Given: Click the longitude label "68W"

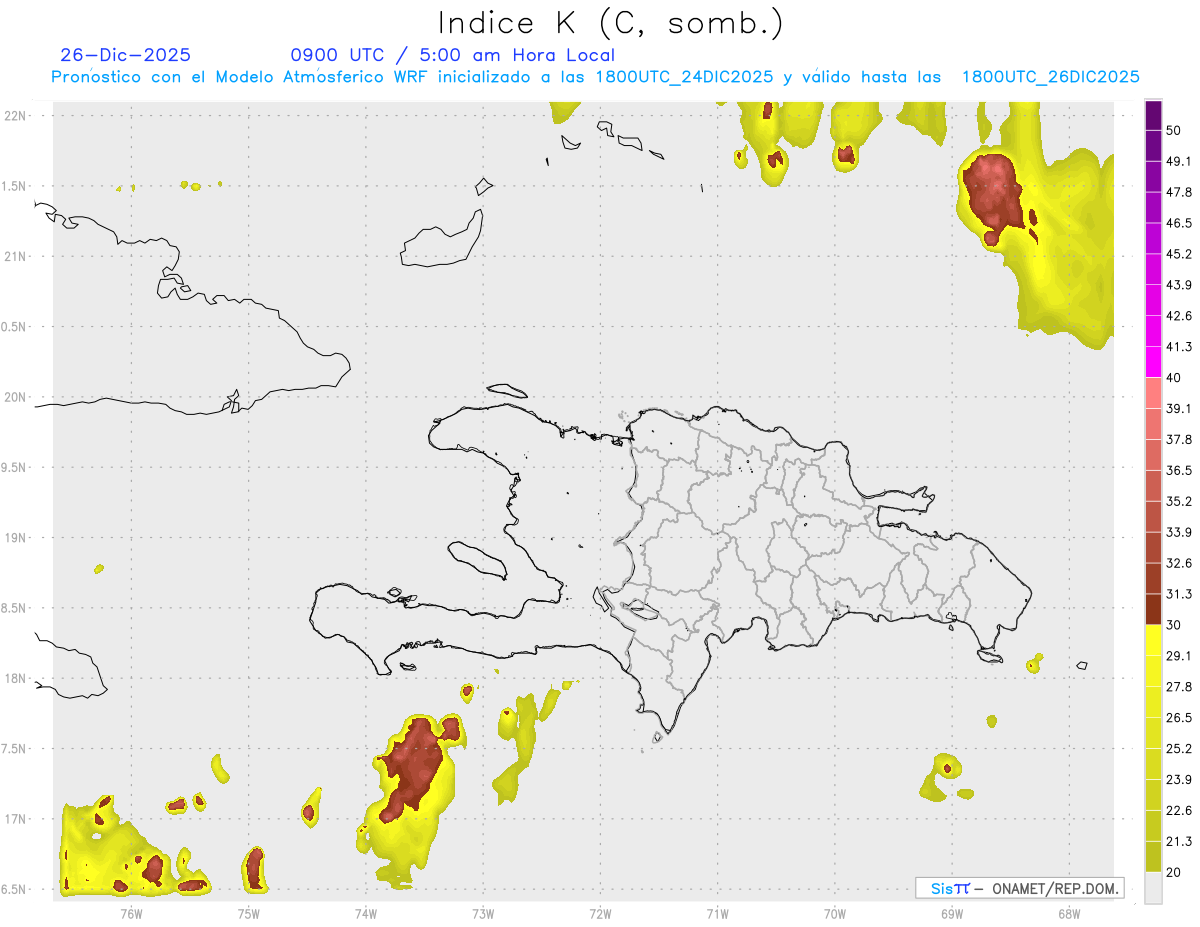Looking at the screenshot, I should click(x=1069, y=913).
